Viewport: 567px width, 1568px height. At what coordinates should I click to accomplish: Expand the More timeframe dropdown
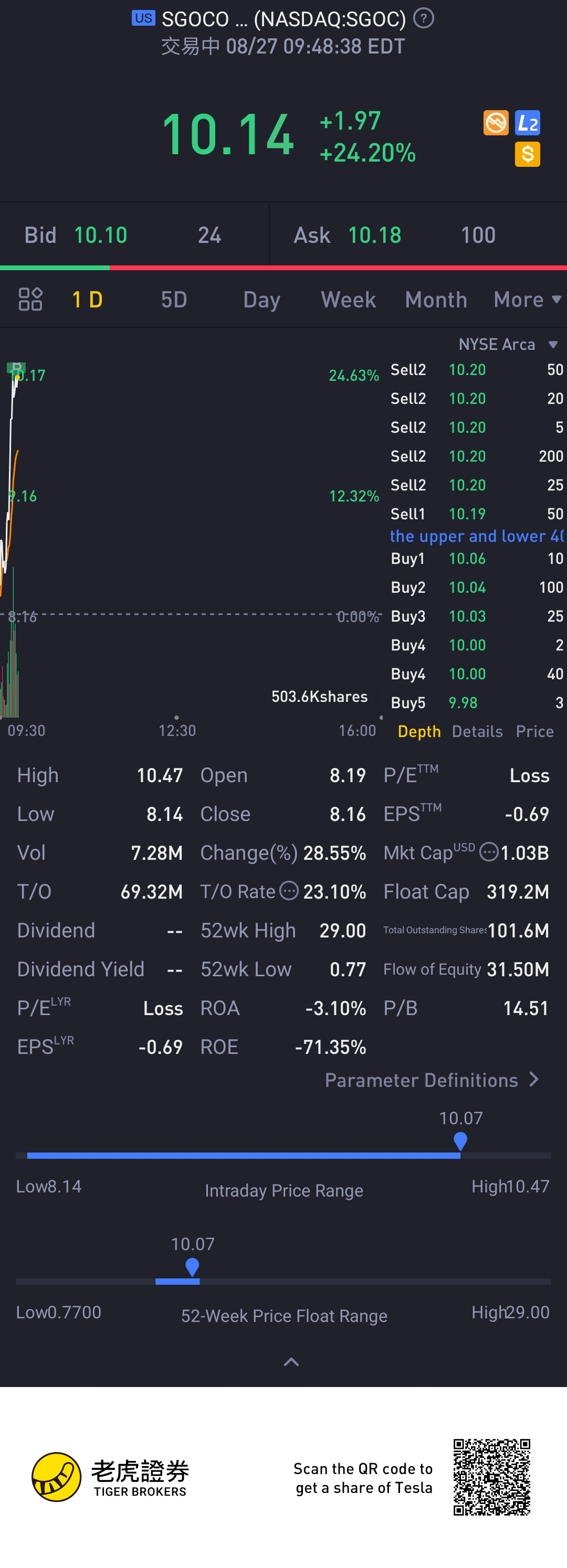(527, 300)
